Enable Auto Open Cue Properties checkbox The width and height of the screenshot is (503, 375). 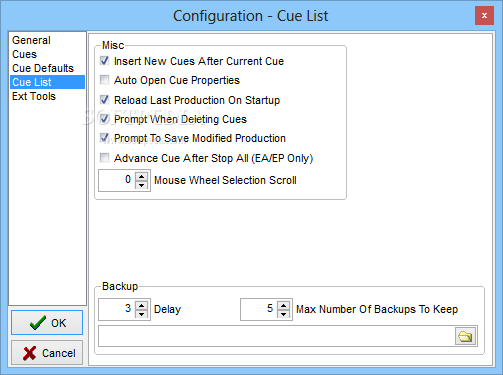105,80
